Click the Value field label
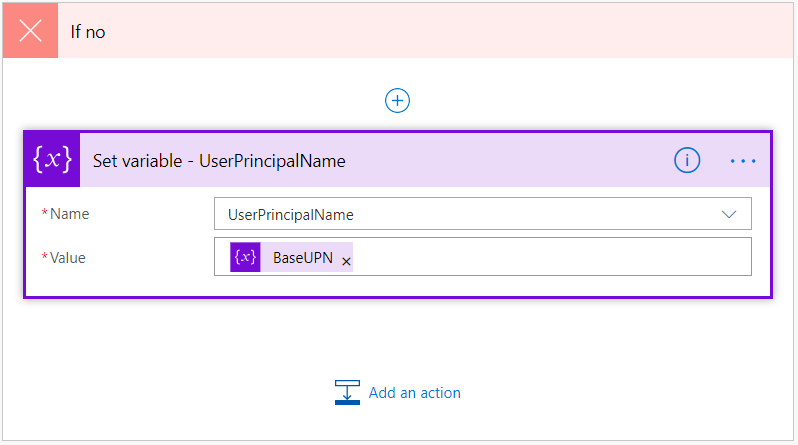 (68, 258)
